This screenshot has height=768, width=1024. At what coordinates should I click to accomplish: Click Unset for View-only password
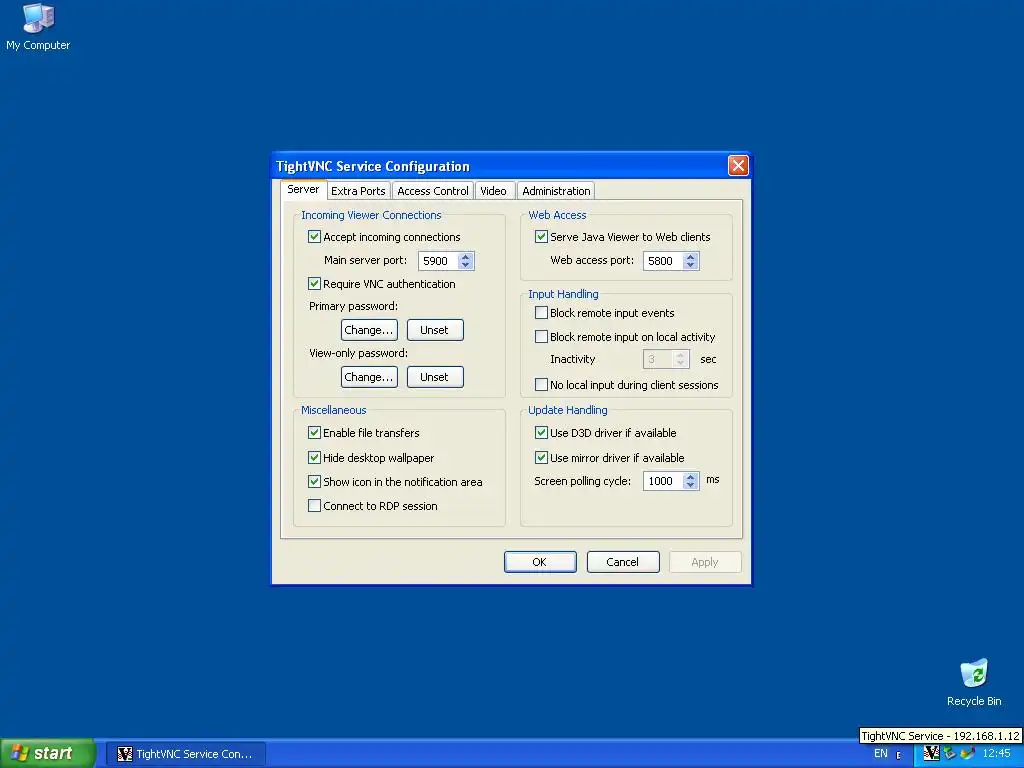(435, 377)
